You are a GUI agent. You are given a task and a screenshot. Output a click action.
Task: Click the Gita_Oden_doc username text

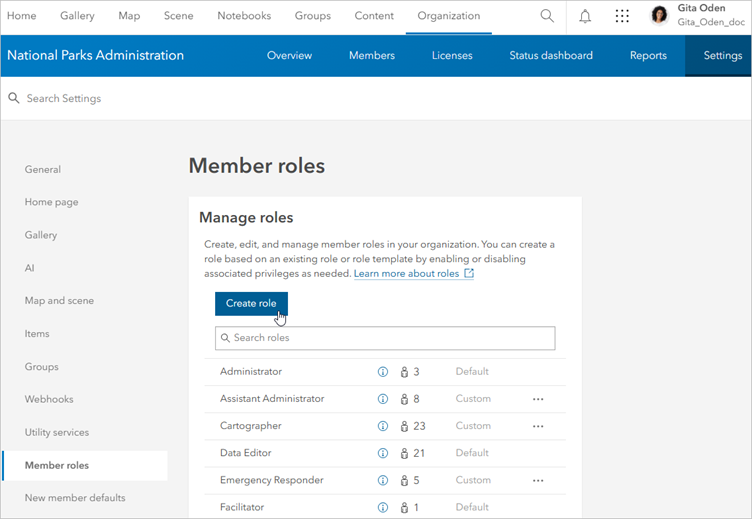(x=711, y=22)
